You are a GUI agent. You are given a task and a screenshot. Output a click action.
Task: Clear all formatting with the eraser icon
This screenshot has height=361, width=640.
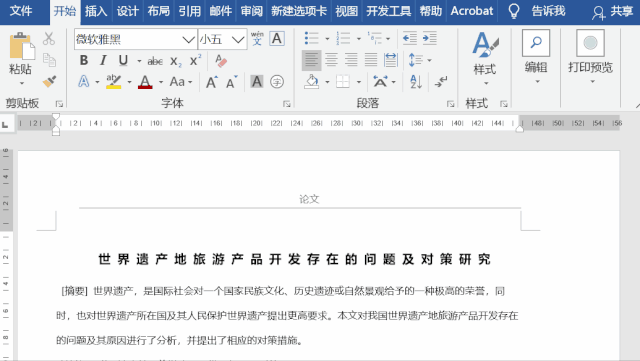click(x=221, y=61)
